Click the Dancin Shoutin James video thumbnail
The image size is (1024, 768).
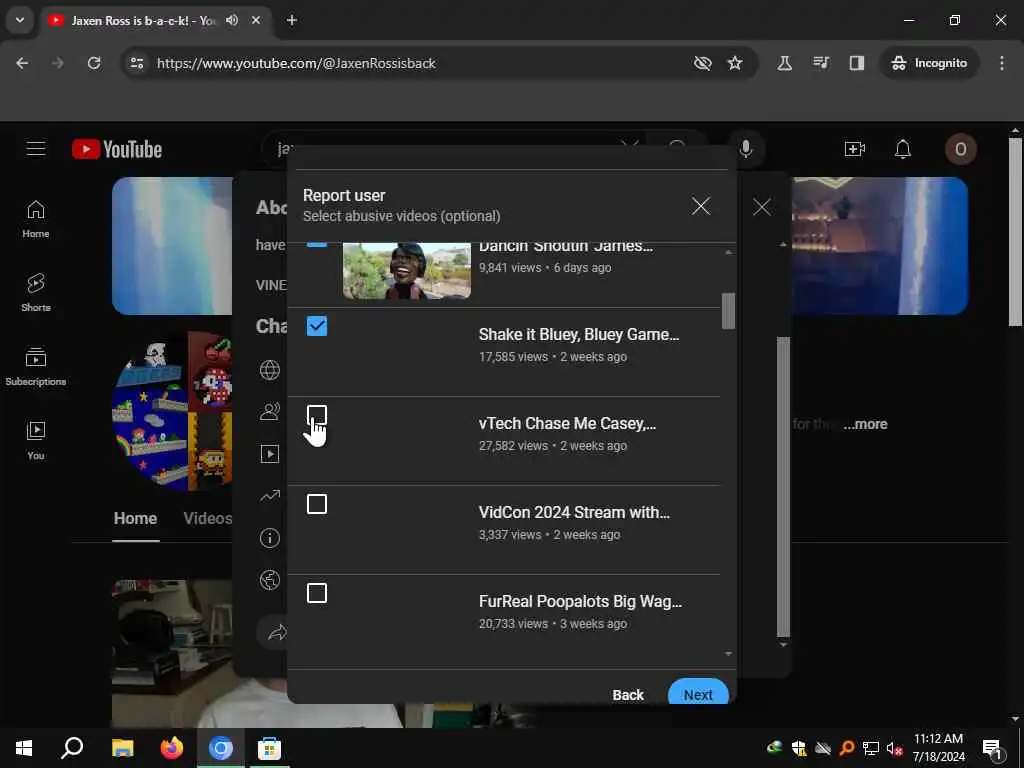click(407, 271)
